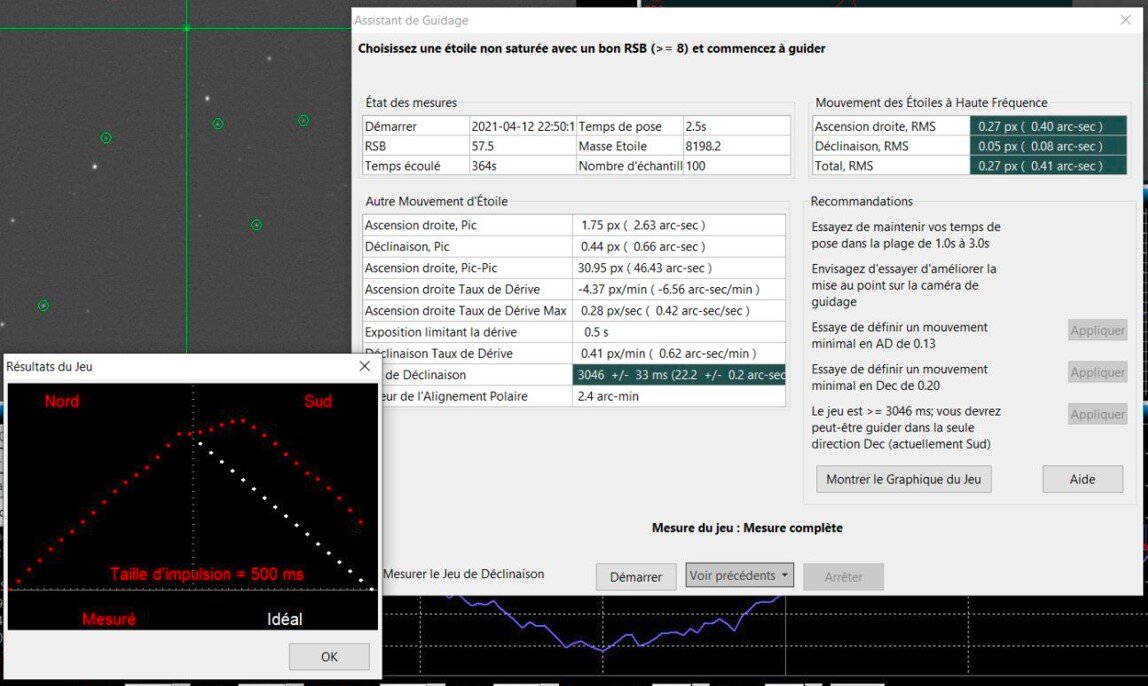This screenshot has height=686, width=1148.
Task: Click the exposure time 1.0s to 3.0s recommendation text
Action: [906, 235]
